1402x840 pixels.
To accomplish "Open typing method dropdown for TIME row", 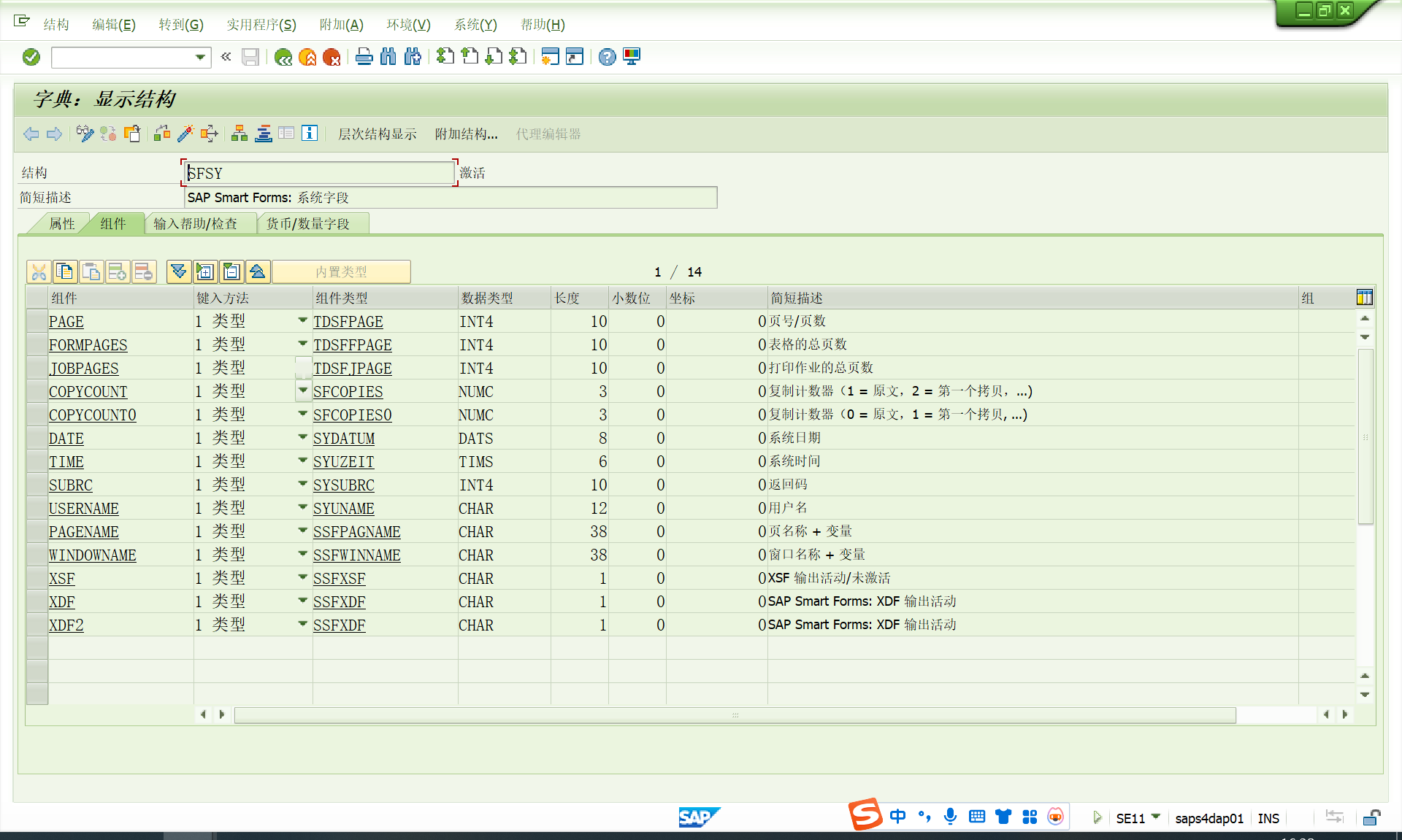I will (x=302, y=461).
